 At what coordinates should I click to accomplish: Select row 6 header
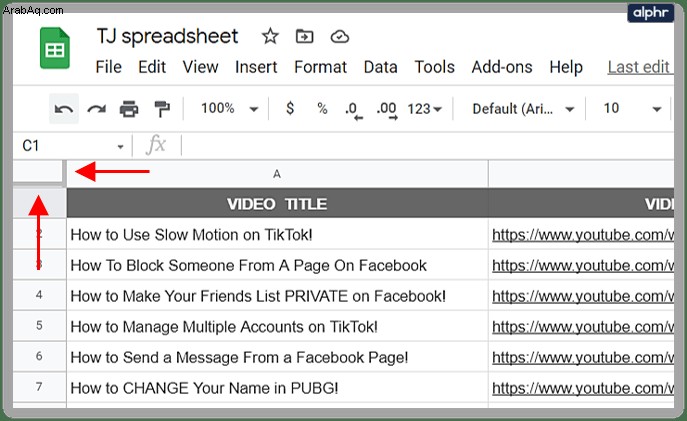[39, 357]
